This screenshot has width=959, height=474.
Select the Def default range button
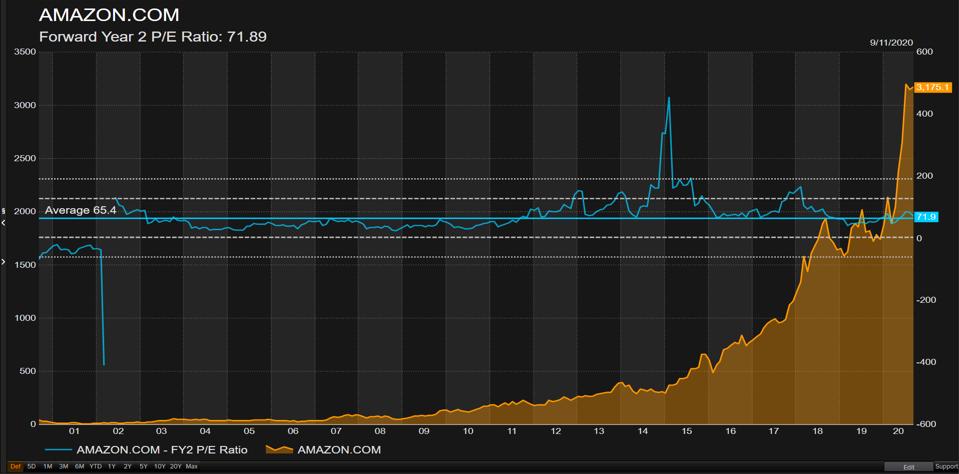pos(15,467)
